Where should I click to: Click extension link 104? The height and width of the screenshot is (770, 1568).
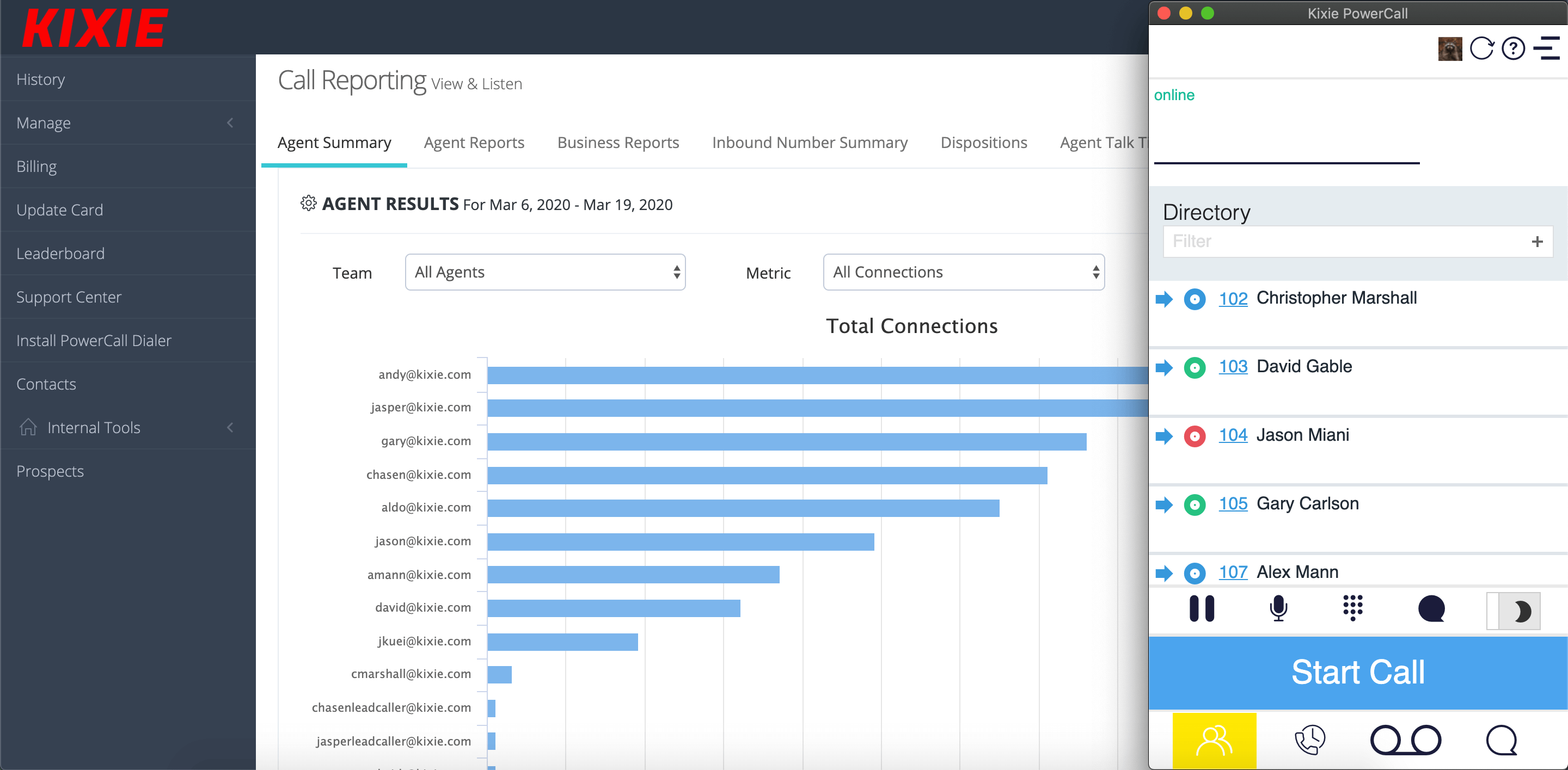tap(1233, 436)
